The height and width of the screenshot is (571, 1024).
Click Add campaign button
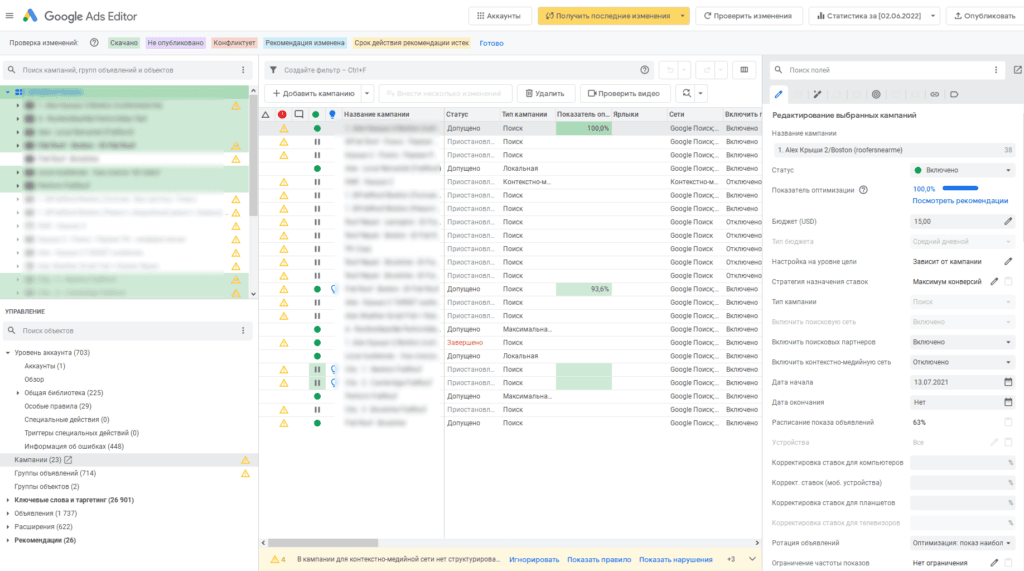click(313, 93)
